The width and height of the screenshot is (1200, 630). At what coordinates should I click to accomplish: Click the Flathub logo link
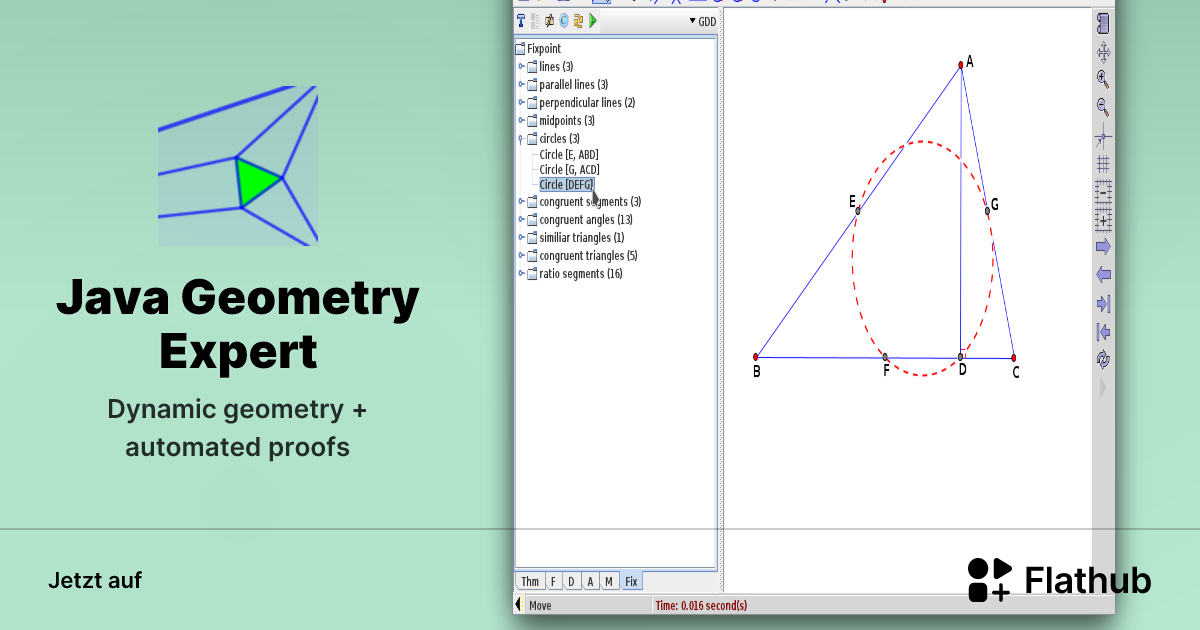click(1060, 578)
